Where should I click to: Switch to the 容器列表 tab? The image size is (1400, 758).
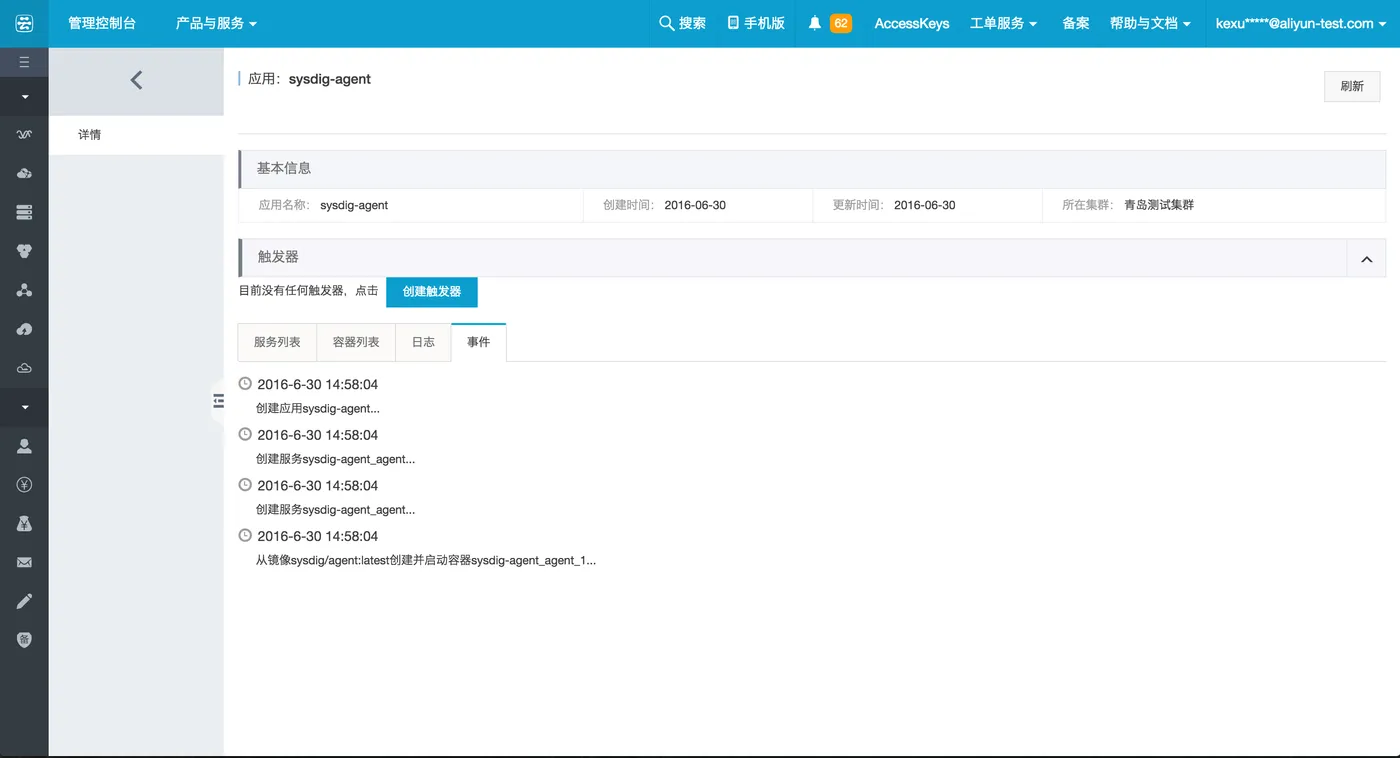356,342
